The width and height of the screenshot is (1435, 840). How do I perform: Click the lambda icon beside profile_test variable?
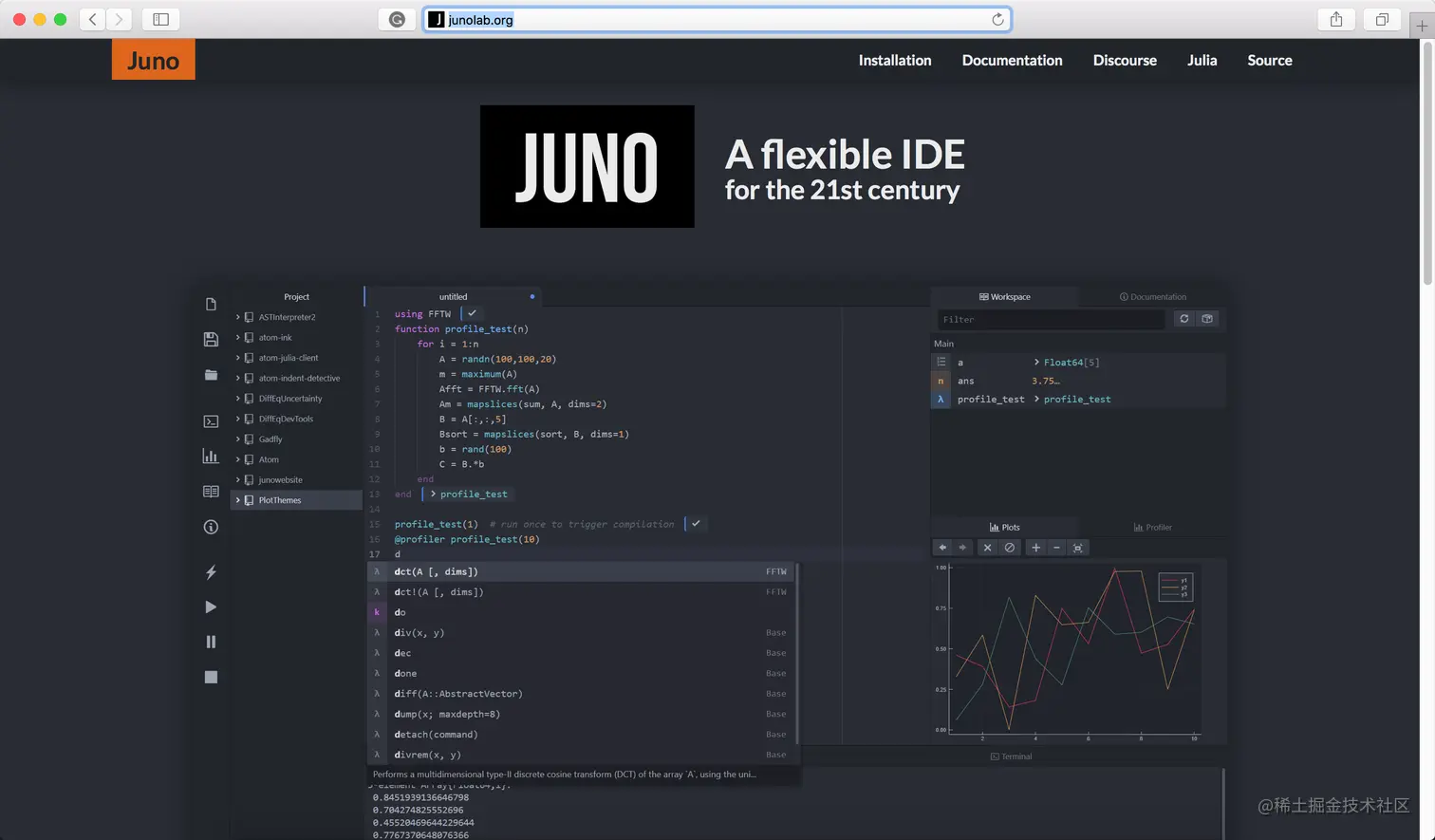click(x=941, y=400)
